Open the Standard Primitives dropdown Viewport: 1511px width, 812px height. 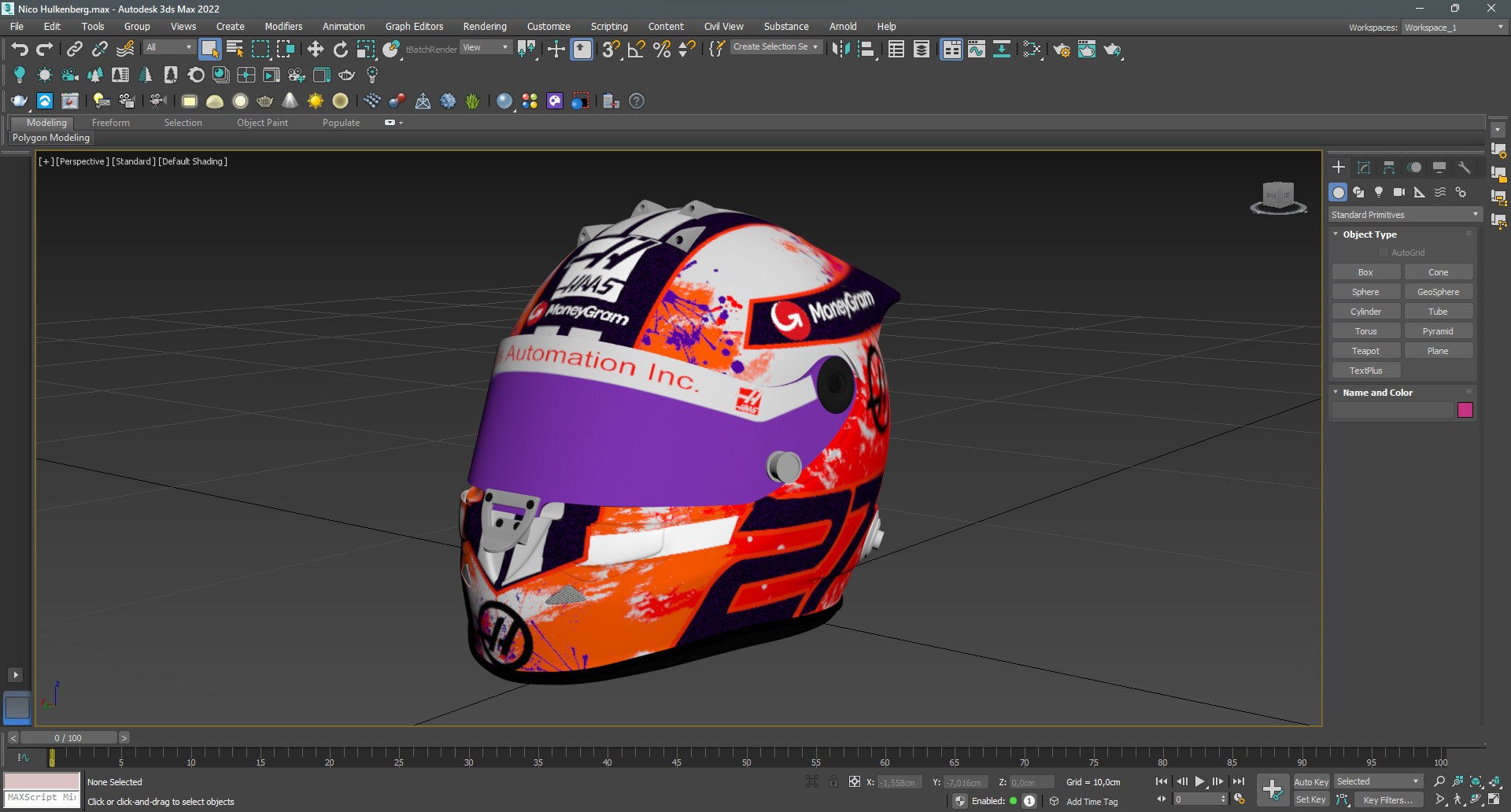click(x=1405, y=215)
